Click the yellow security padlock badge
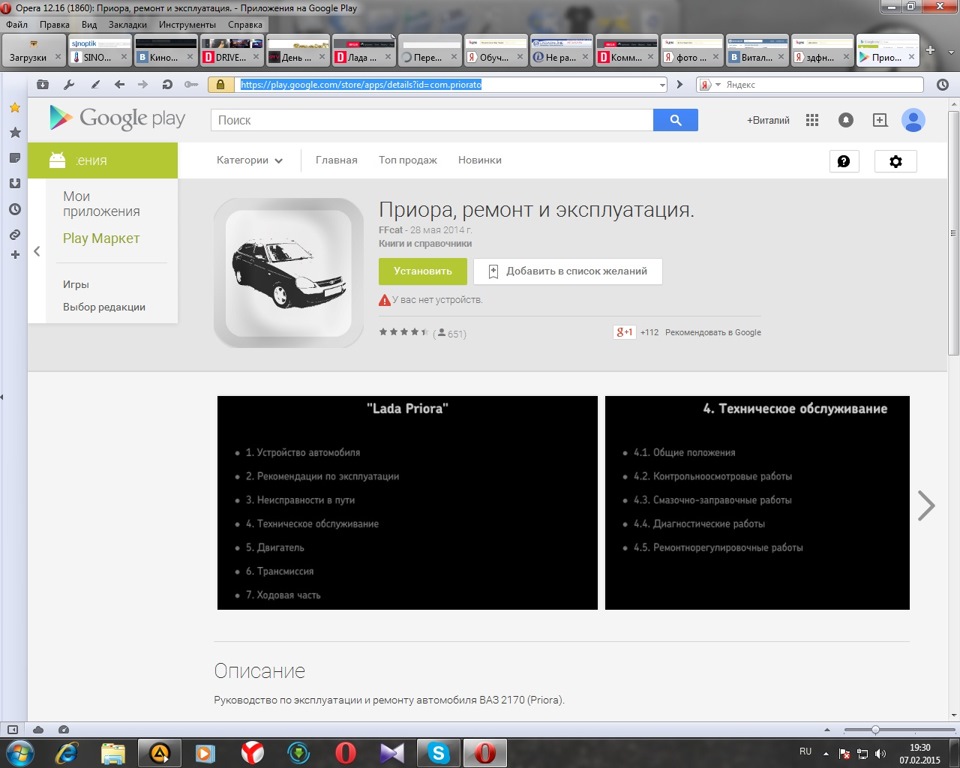 220,85
